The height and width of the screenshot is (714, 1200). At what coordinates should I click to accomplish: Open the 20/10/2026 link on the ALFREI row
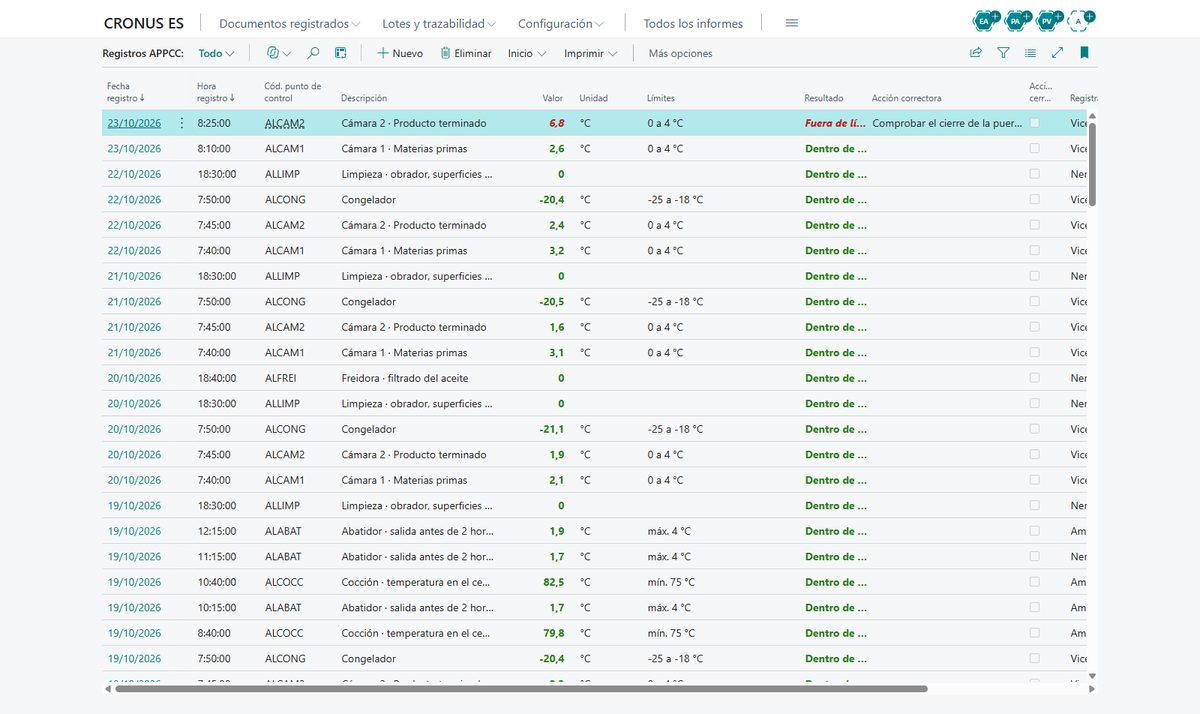pos(134,378)
